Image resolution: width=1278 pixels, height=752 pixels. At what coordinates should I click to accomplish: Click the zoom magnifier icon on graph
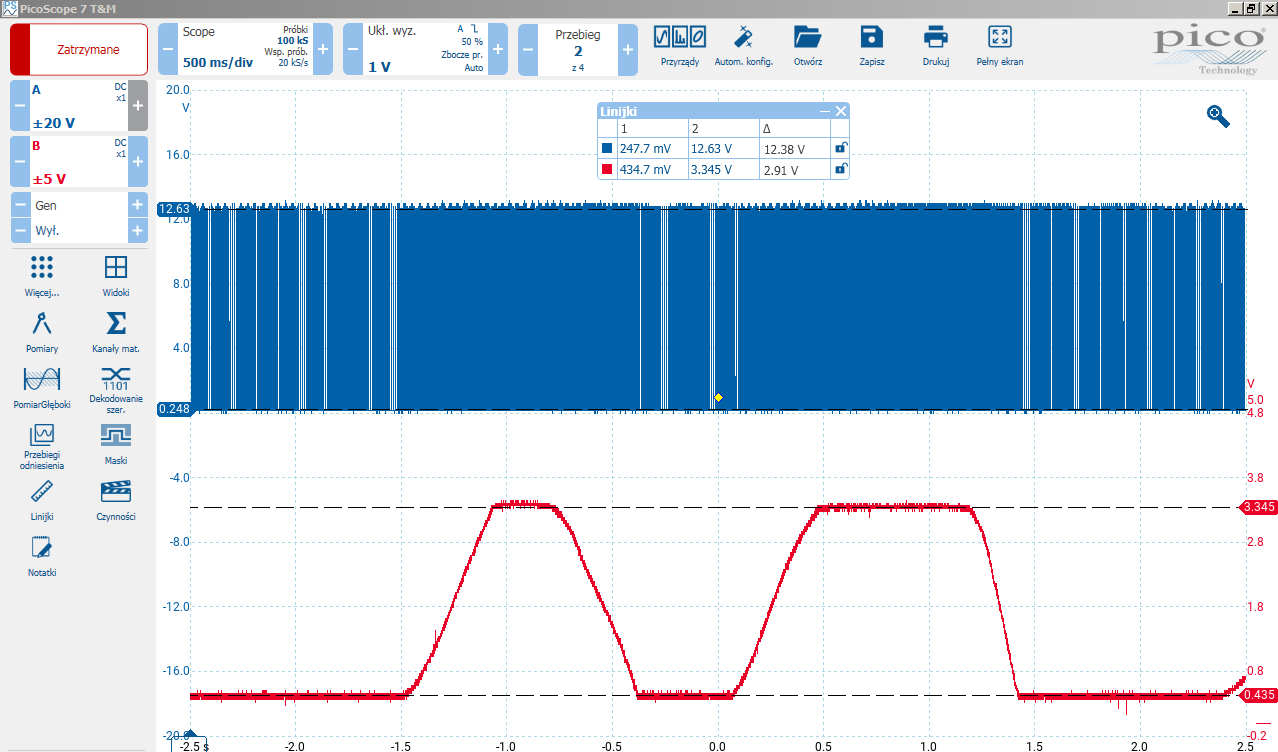(x=1218, y=116)
